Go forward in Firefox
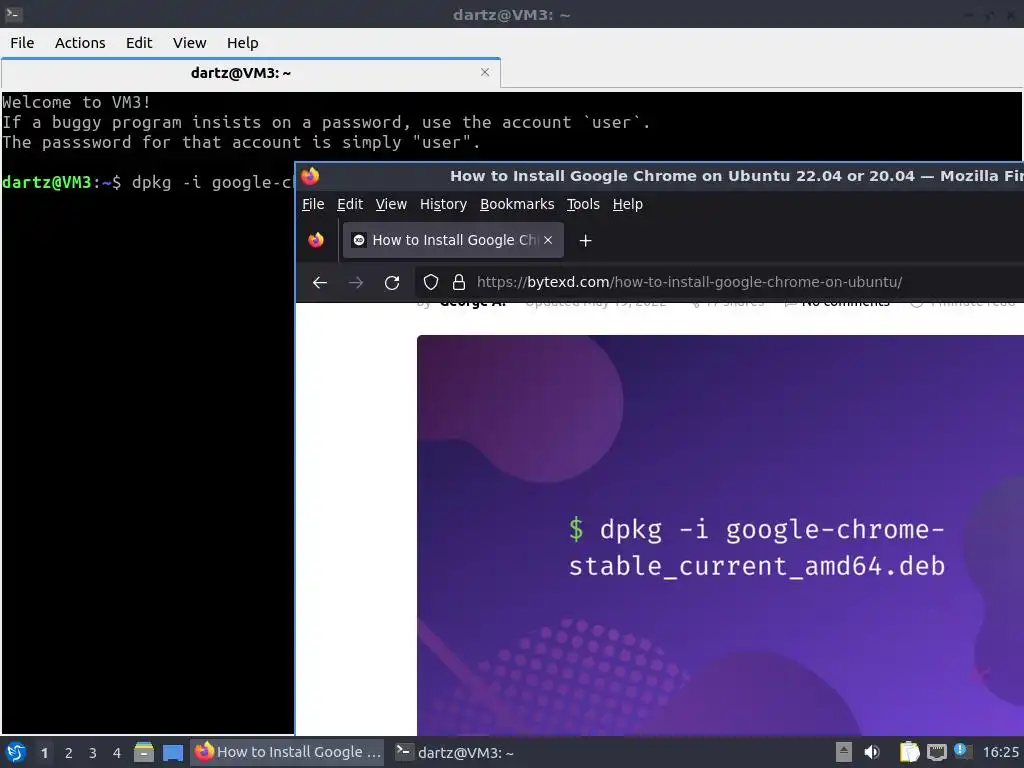The image size is (1024, 768). coord(356,283)
